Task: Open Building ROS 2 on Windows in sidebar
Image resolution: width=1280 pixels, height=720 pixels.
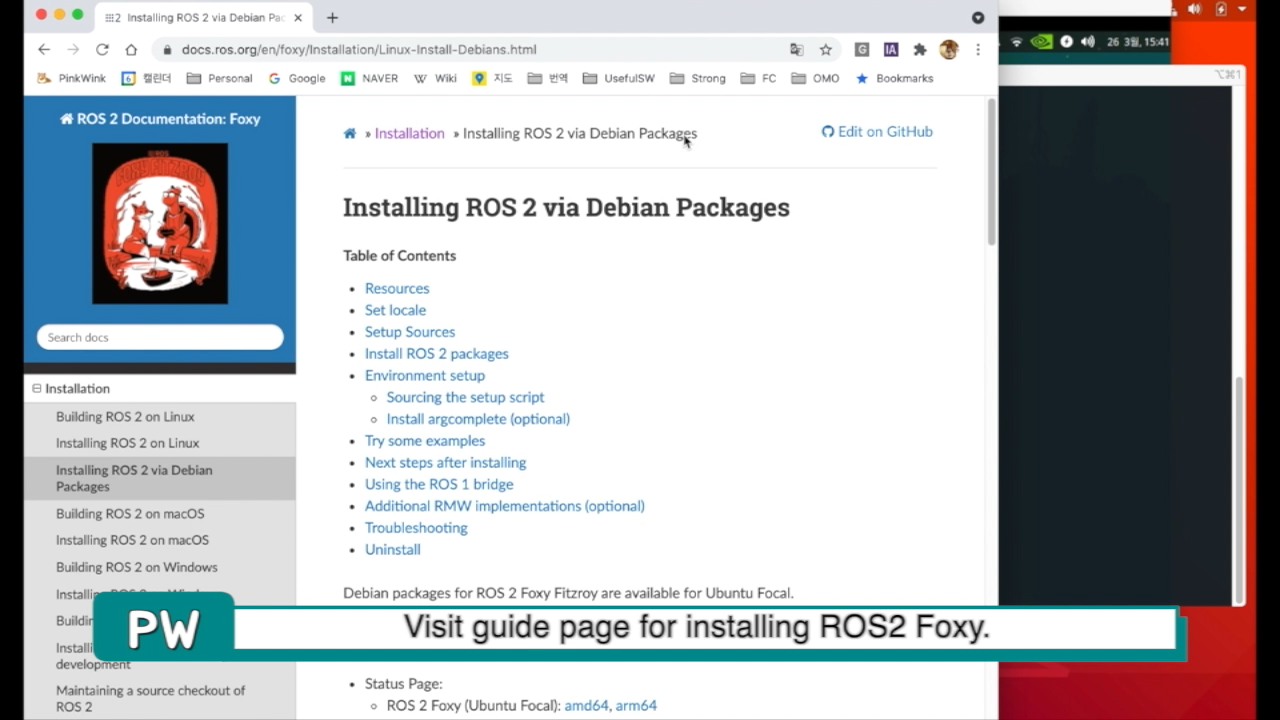Action: (136, 567)
